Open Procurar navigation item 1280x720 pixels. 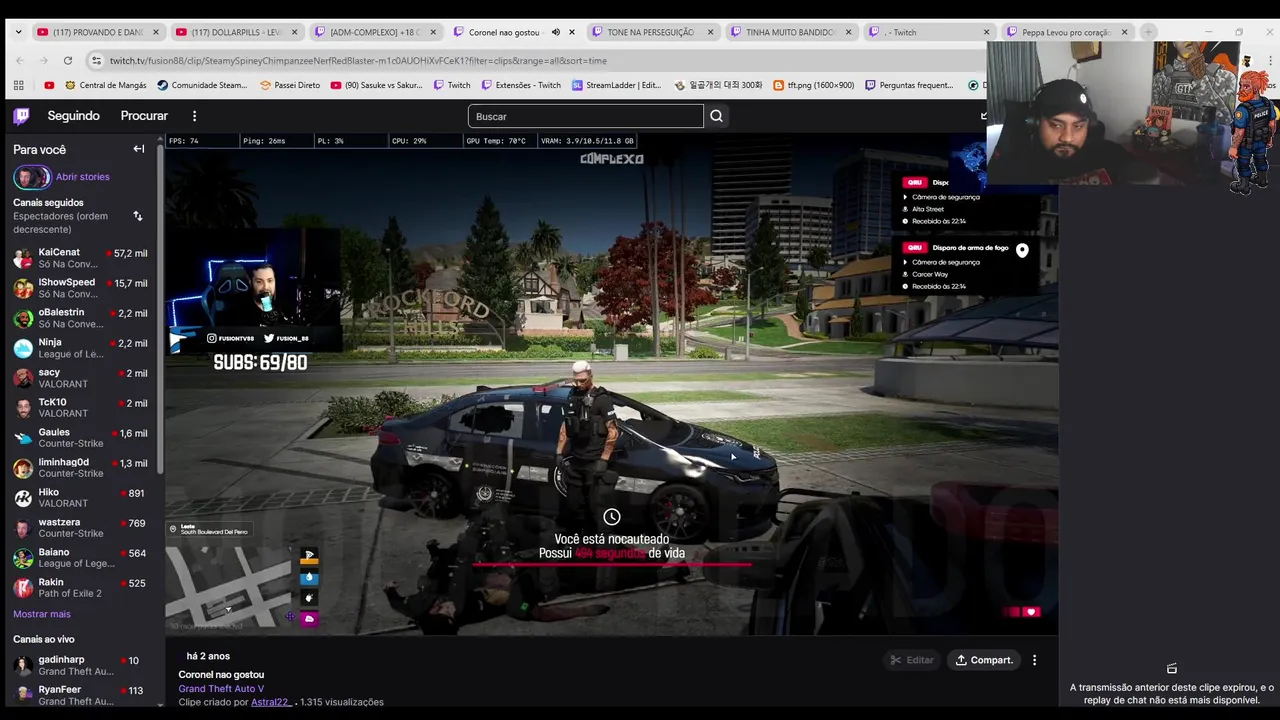click(144, 116)
